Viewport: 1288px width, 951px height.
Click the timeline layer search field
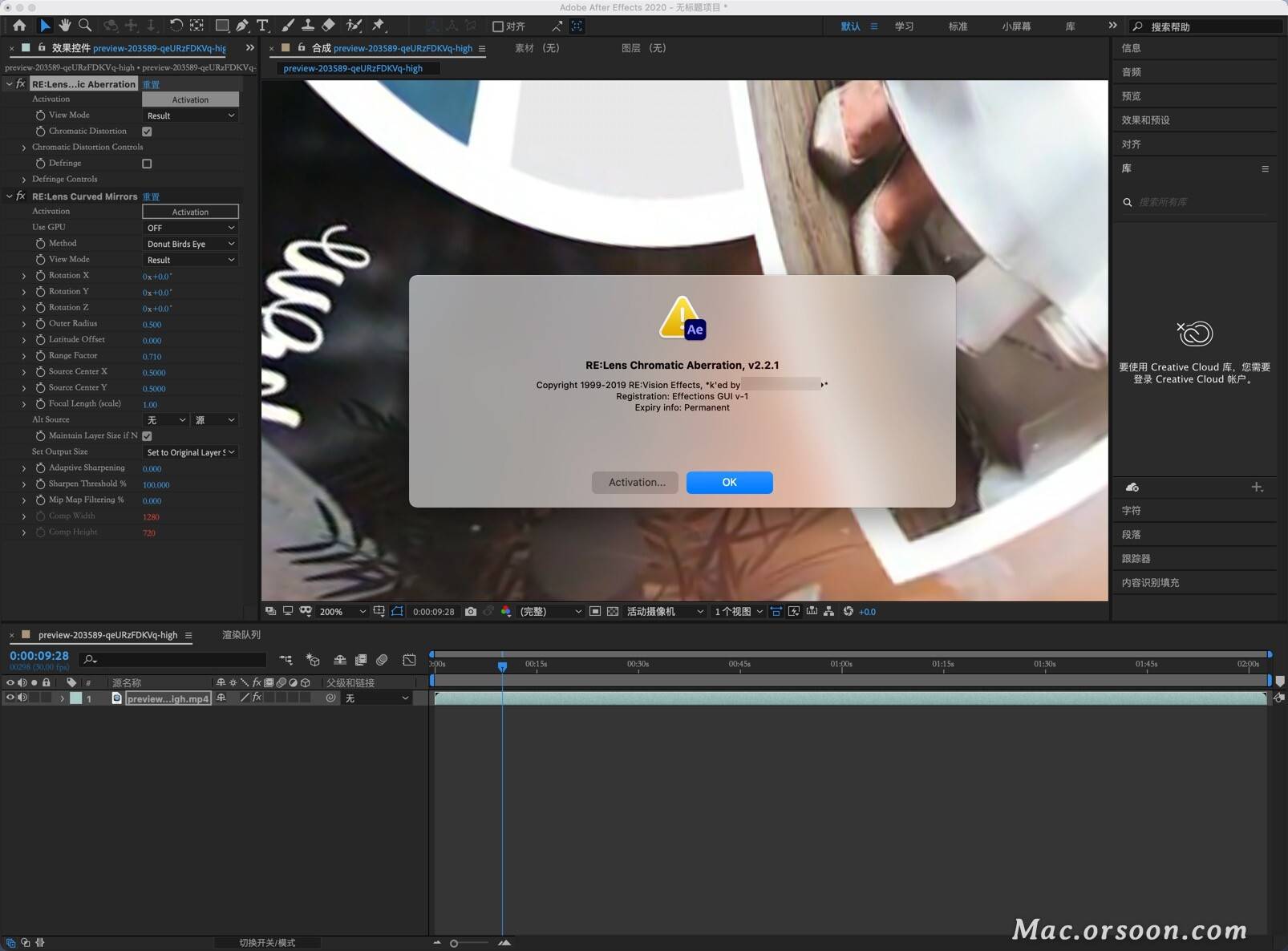coord(173,659)
